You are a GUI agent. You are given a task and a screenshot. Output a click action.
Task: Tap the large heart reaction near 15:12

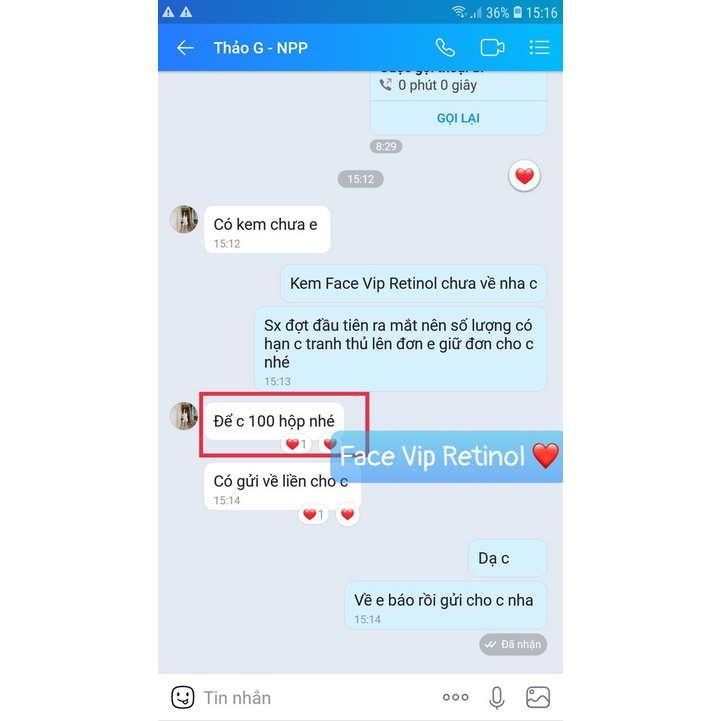click(524, 176)
